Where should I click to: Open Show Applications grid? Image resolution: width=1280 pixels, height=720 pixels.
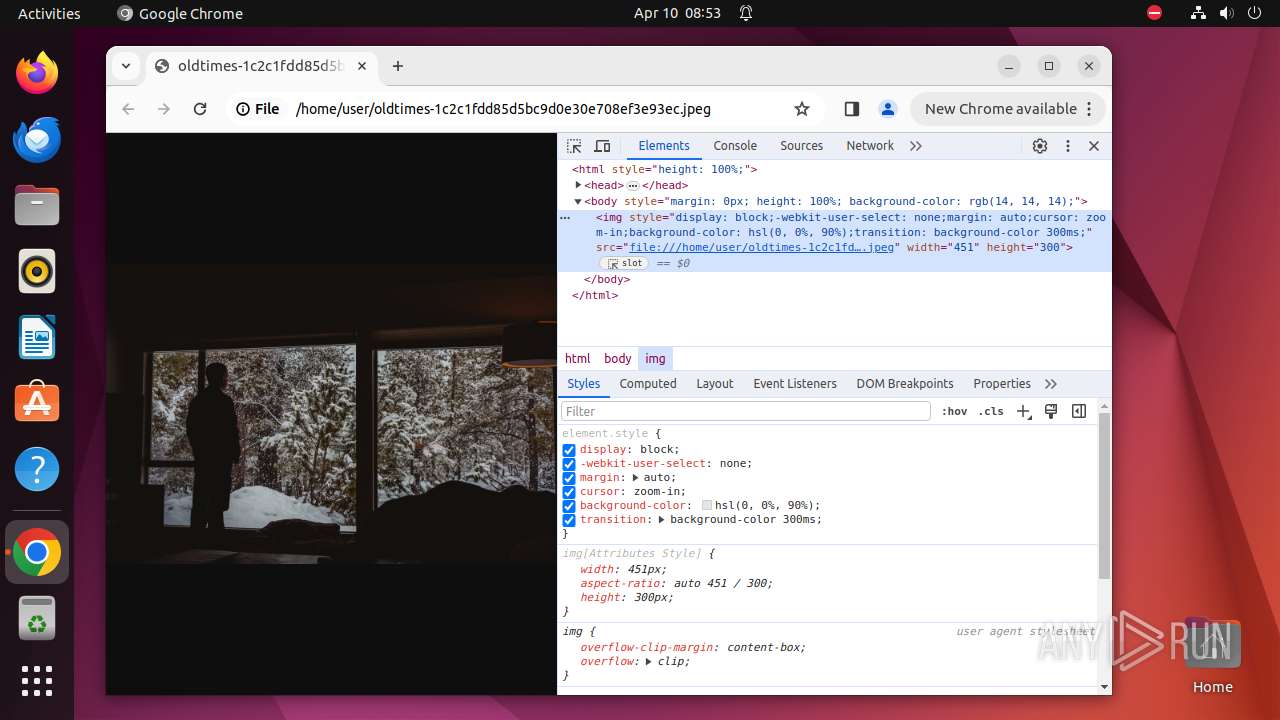pyautogui.click(x=37, y=681)
